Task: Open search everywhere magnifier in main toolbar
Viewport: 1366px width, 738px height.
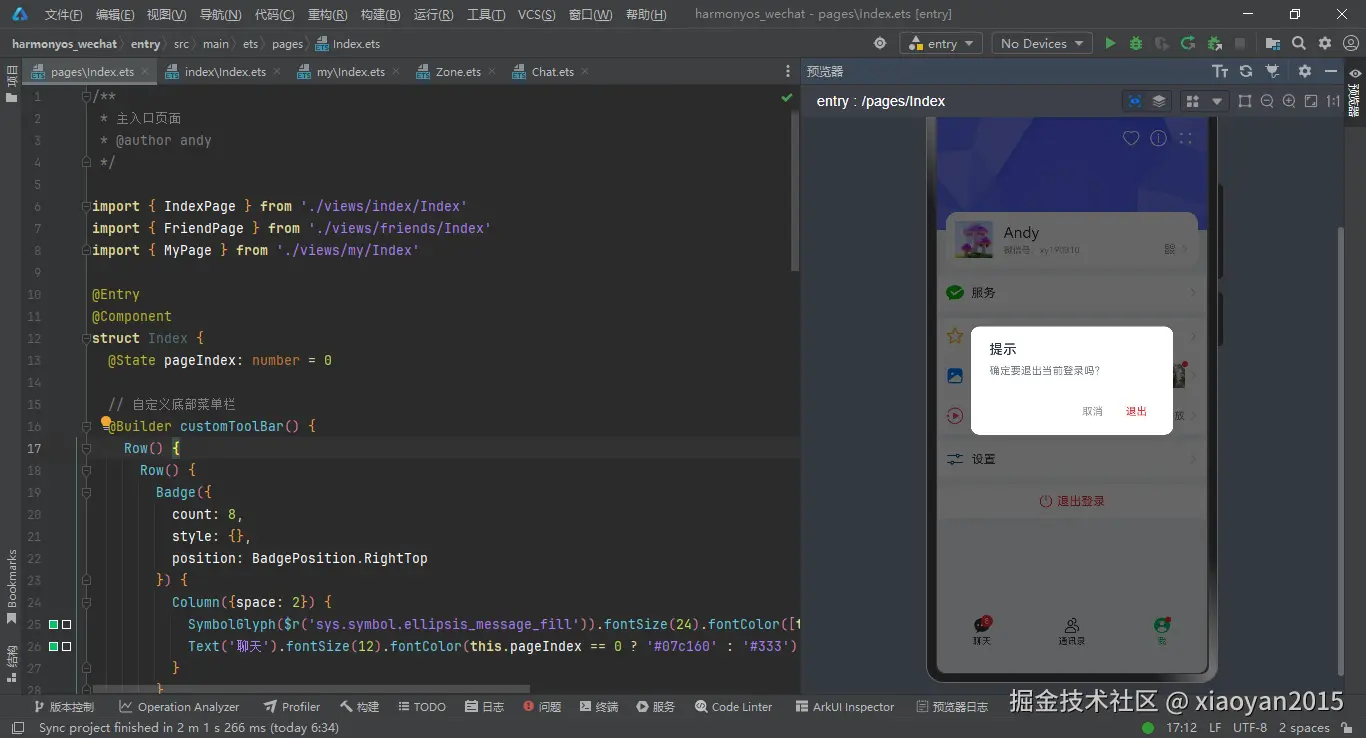Action: (x=1299, y=43)
